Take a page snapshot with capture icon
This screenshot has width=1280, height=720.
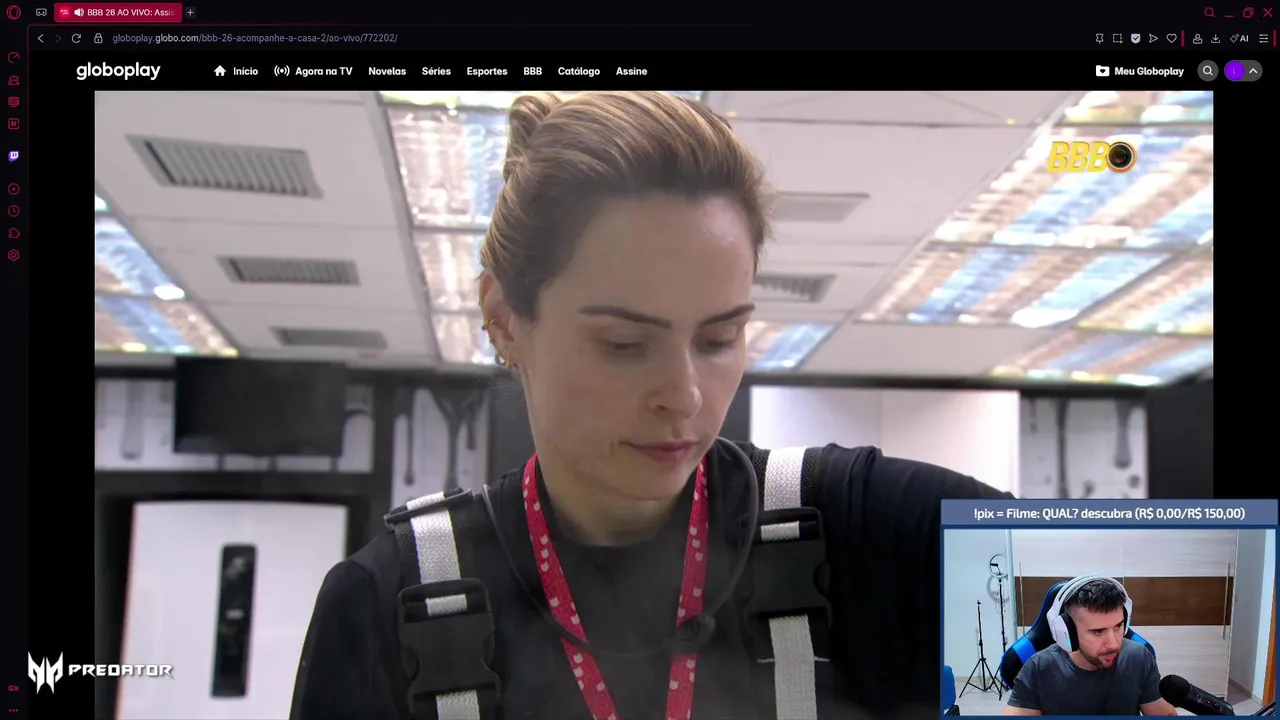pos(1117,38)
